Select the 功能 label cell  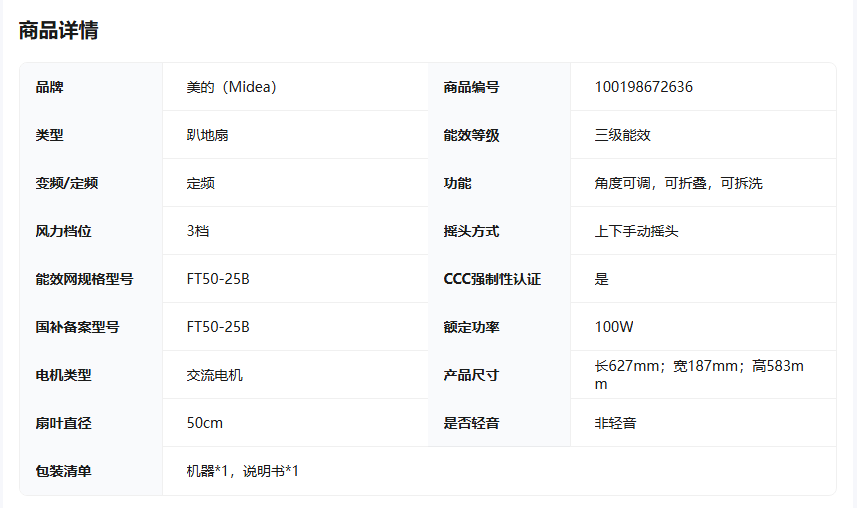pyautogui.click(x=457, y=183)
